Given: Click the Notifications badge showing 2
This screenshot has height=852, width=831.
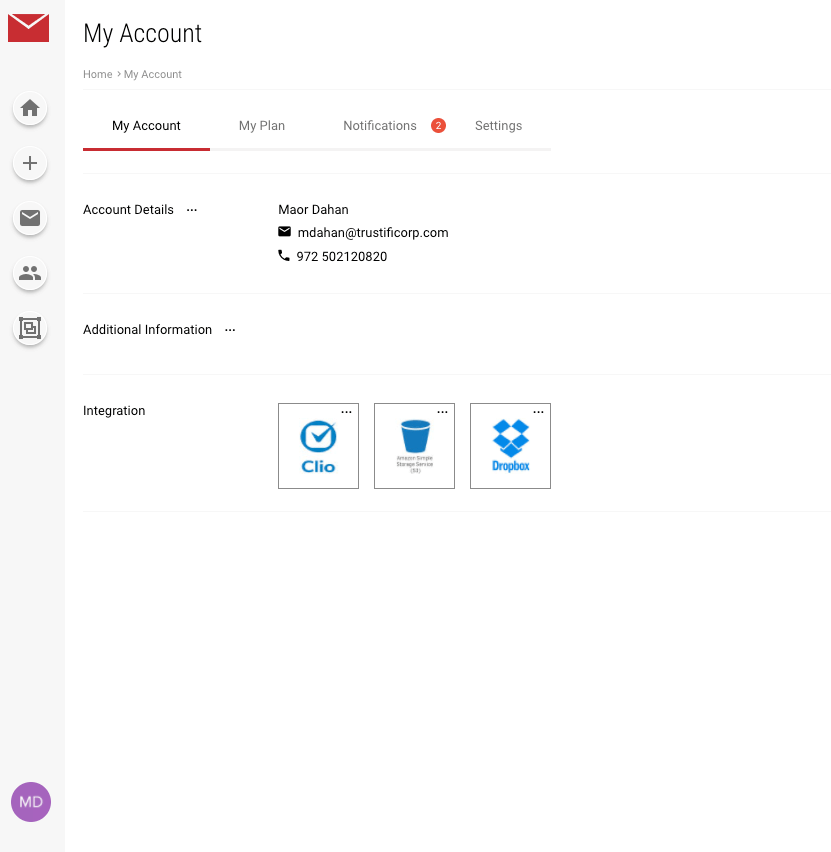Looking at the screenshot, I should tap(438, 126).
